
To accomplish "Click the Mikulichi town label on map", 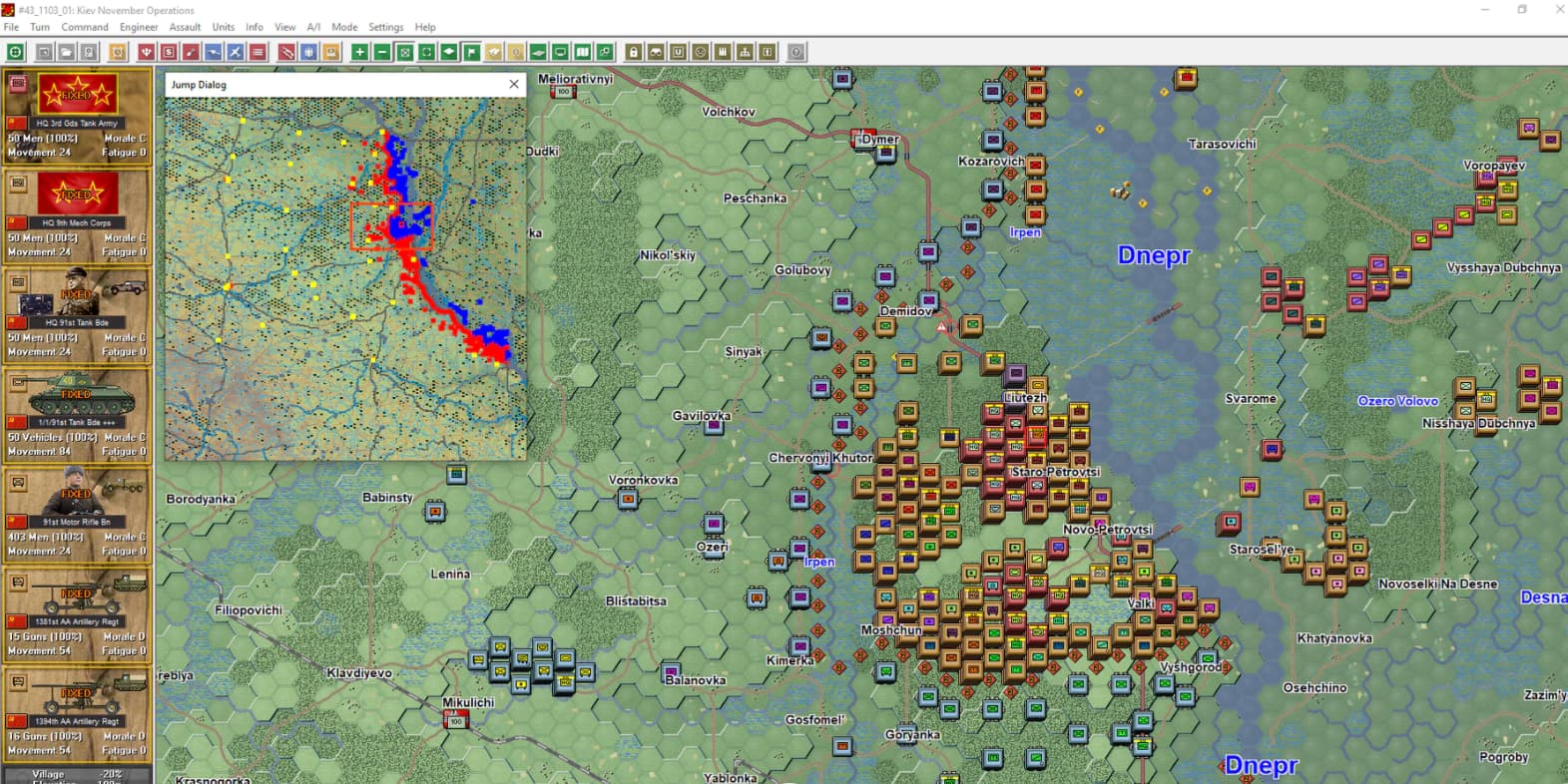I will pyautogui.click(x=468, y=702).
